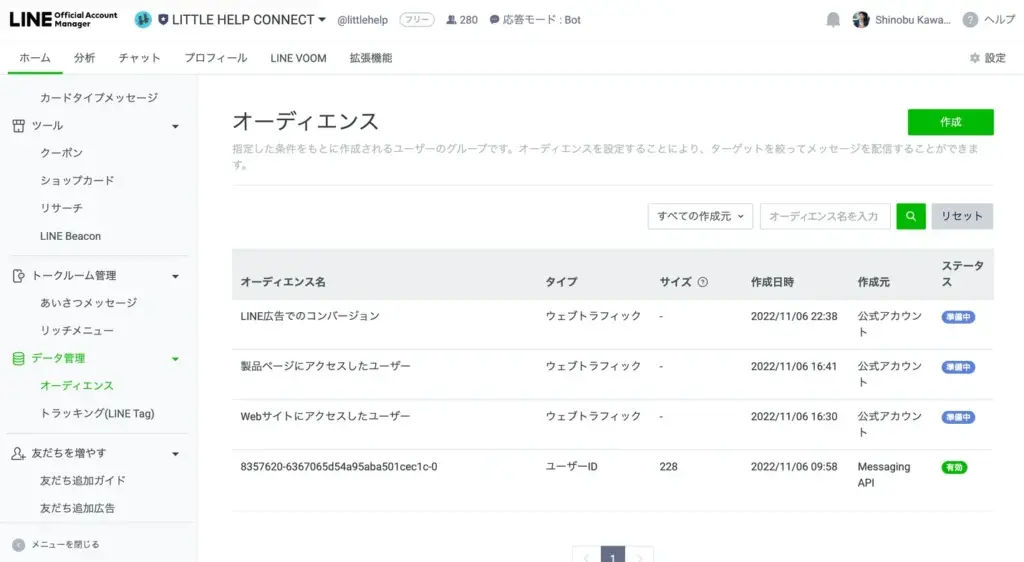The height and width of the screenshot is (562, 1024).
Task: Click the リセット button
Action: tap(962, 216)
